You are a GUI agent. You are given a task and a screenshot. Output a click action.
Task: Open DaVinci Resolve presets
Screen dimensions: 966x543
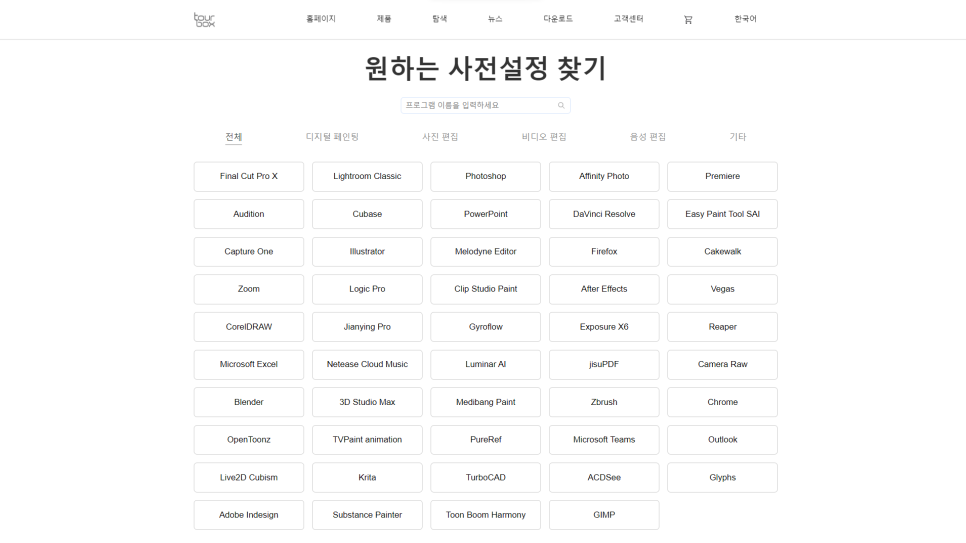604,214
